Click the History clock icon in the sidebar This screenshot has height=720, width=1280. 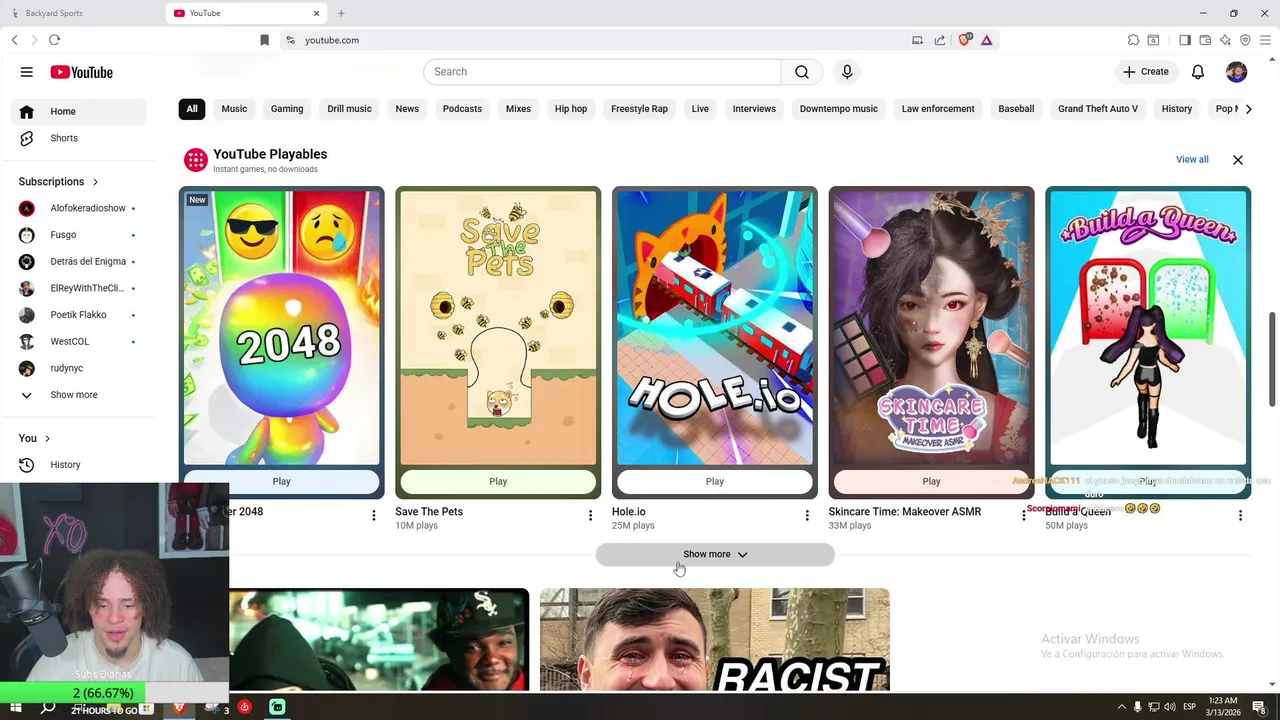[x=27, y=465]
